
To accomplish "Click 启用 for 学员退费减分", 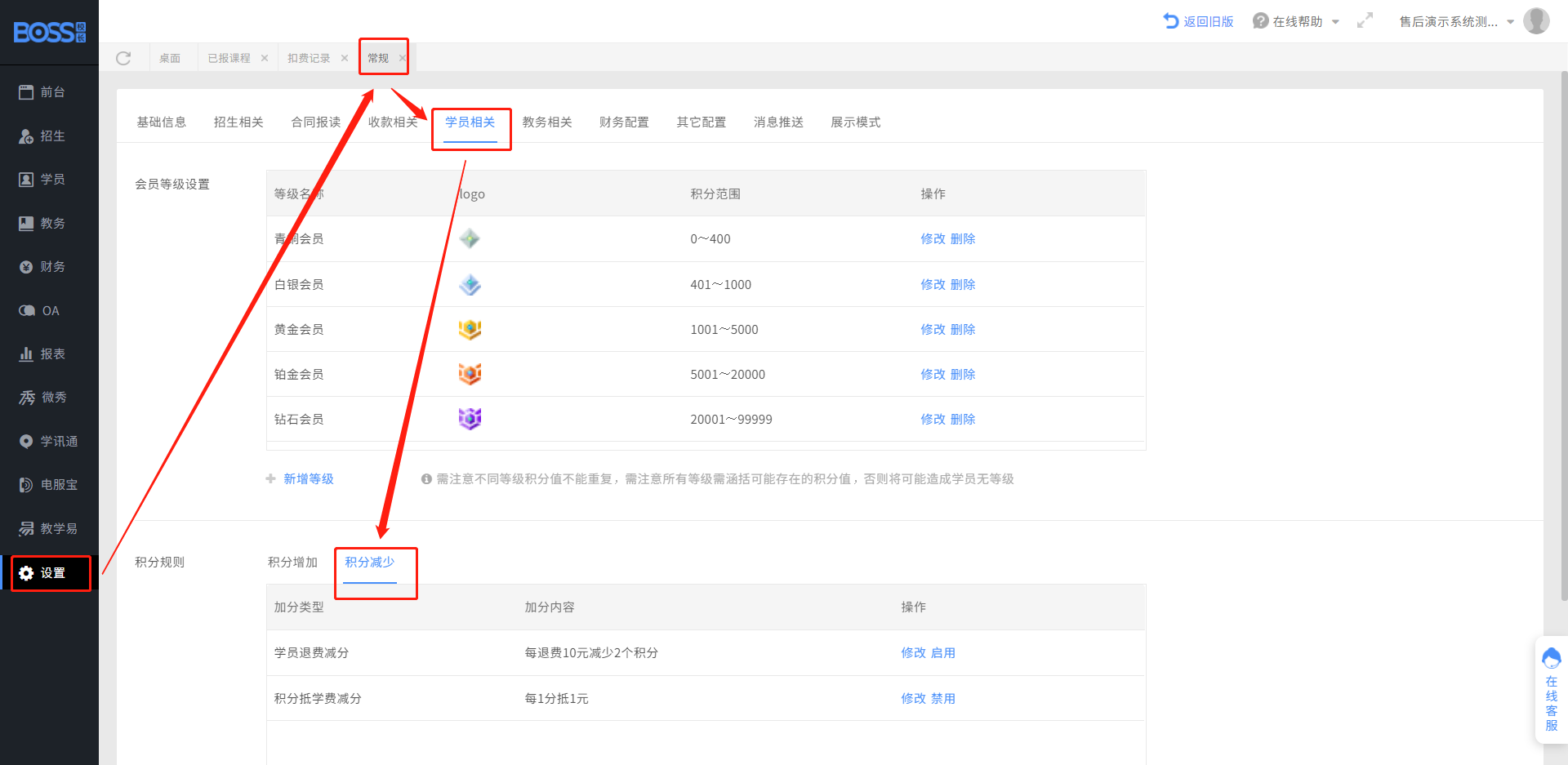I will [943, 653].
